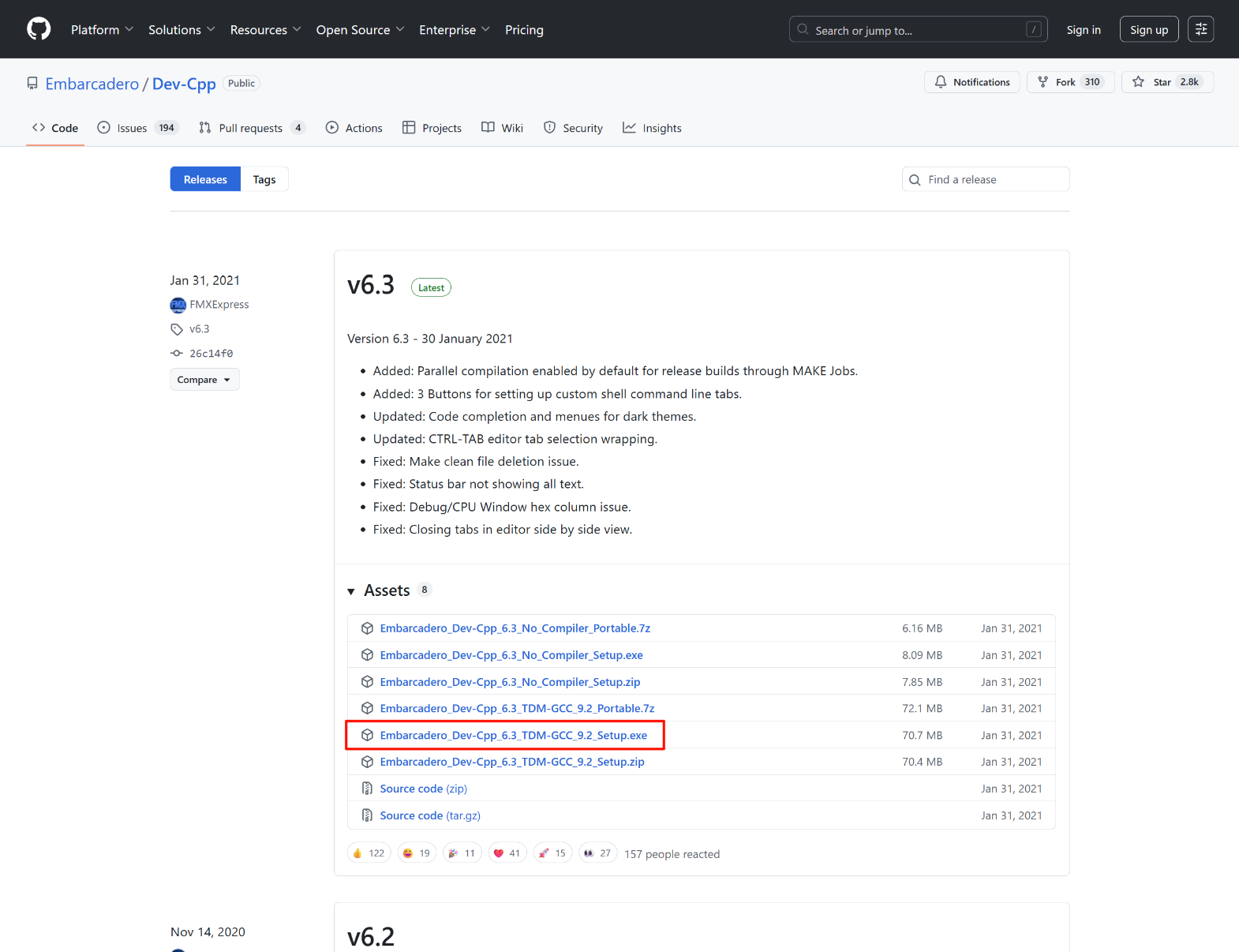This screenshot has width=1239, height=952.
Task: Download Embarcadero_Dev-Cpp_6.3_TDM-GCC_9.2_Setup.exe
Action: [514, 735]
